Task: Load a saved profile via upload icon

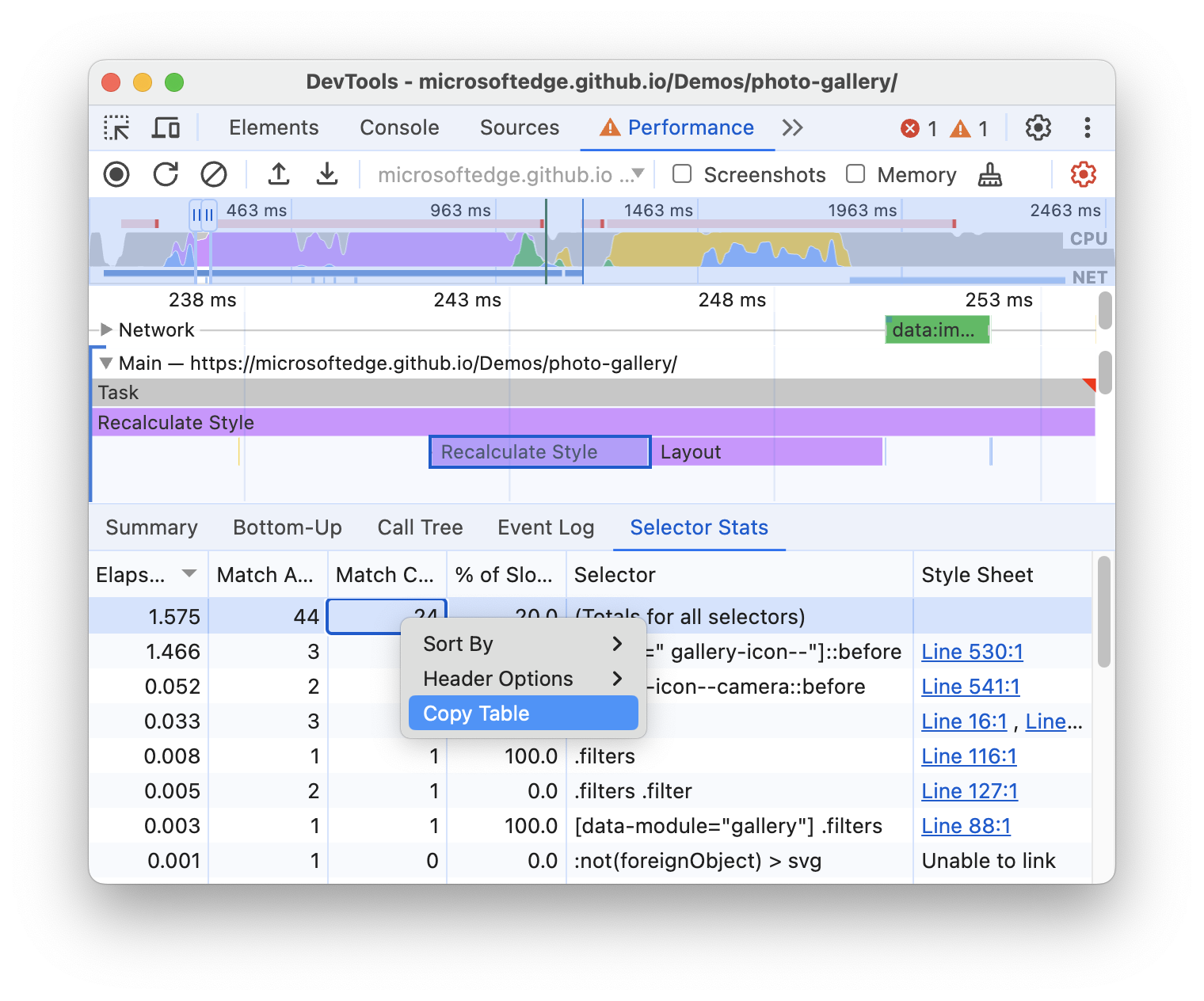Action: coord(278,174)
